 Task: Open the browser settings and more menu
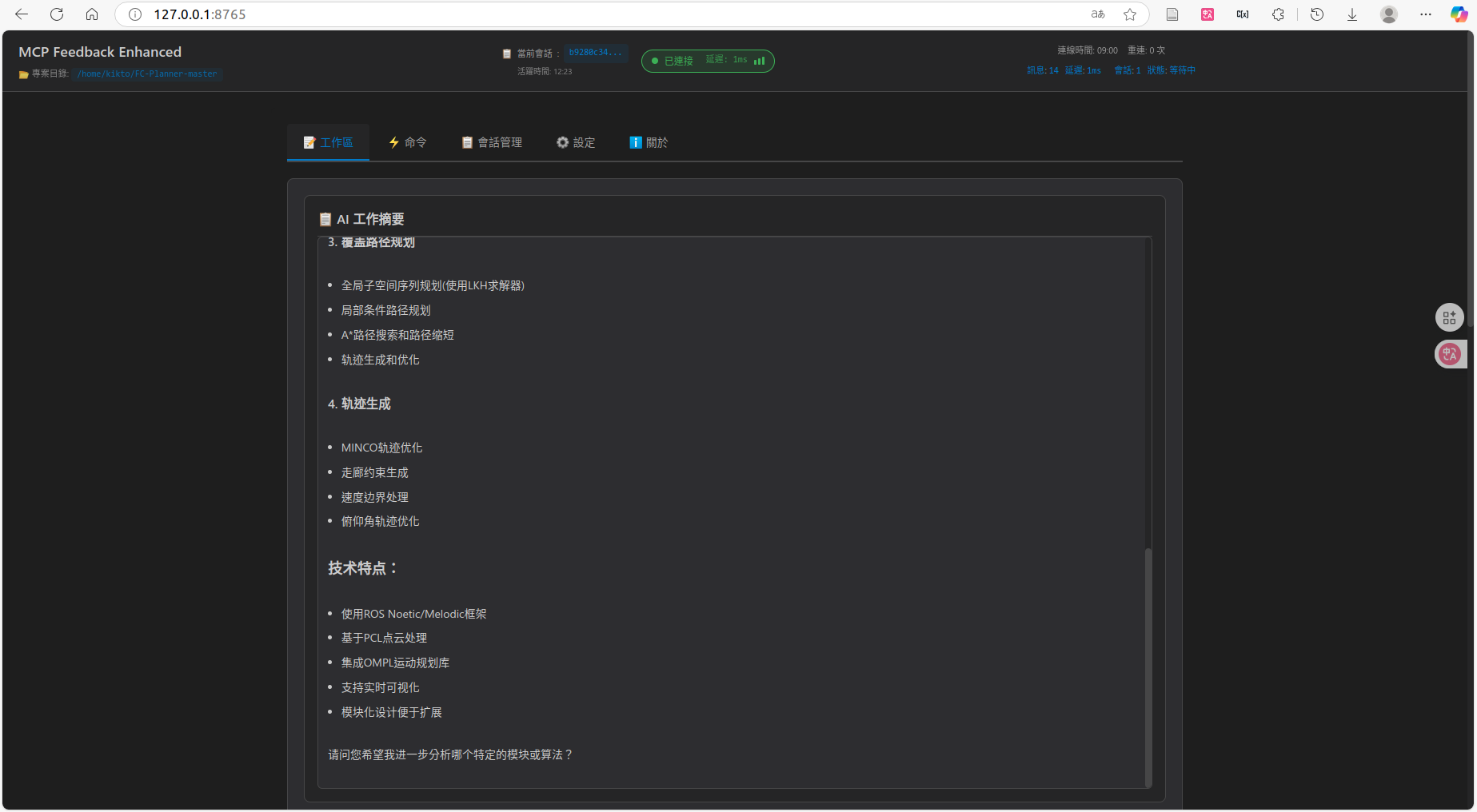pos(1426,14)
